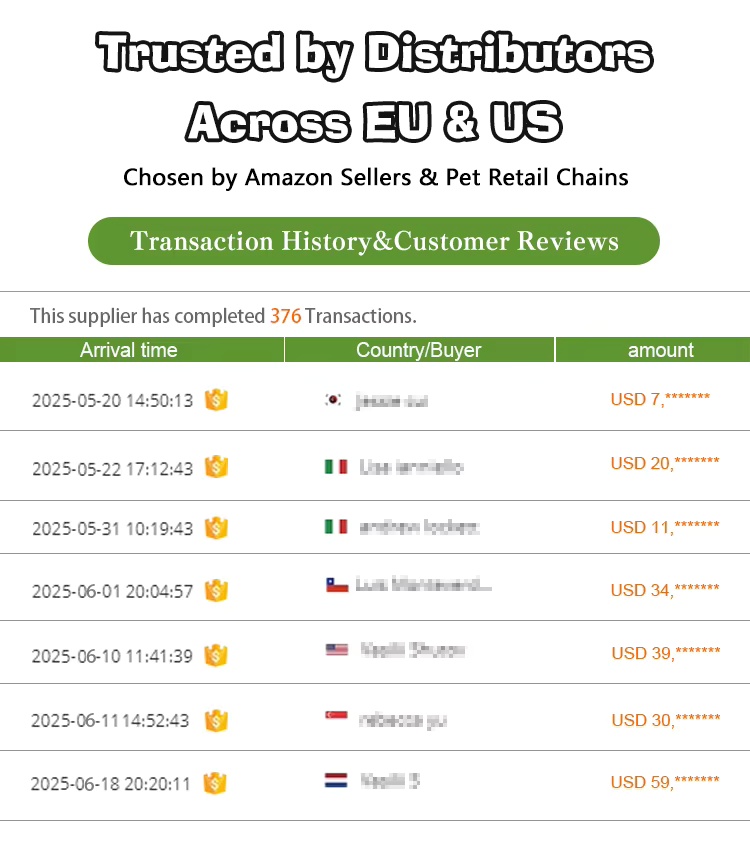Click gold shield icon beside 2025-05-31 10:19:43
This screenshot has width=750, height=843.
point(217,528)
